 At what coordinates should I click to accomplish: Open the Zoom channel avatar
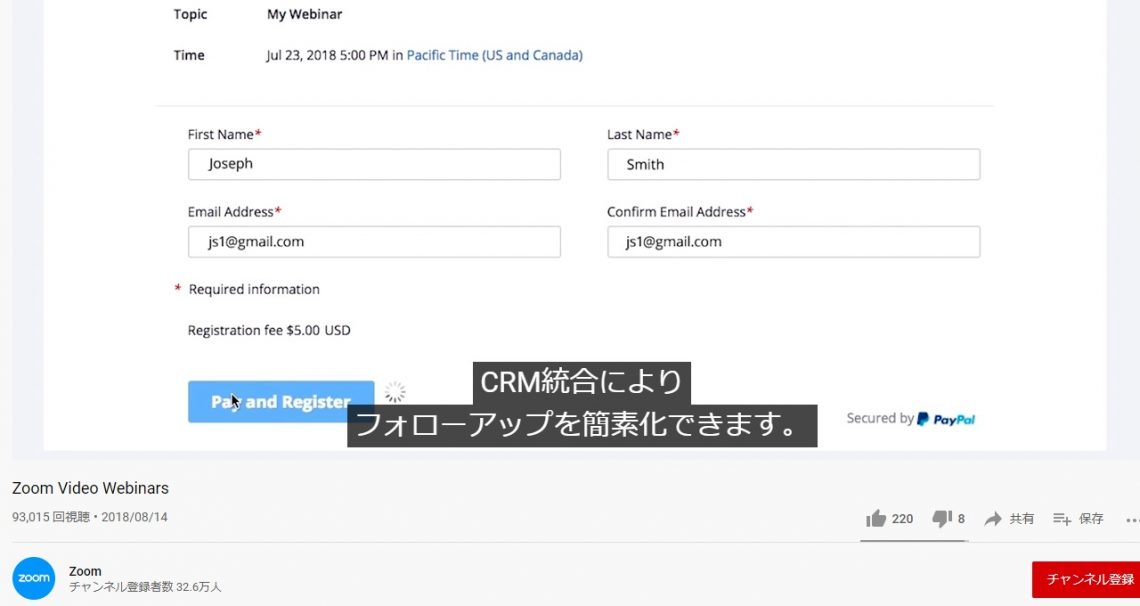pyautogui.click(x=33, y=578)
